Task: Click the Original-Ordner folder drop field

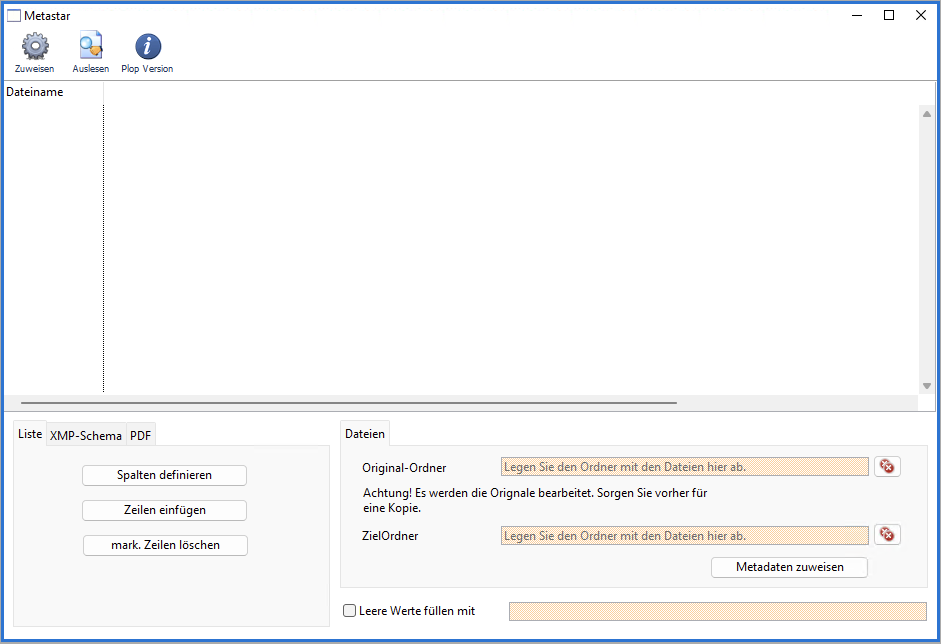Action: [684, 467]
